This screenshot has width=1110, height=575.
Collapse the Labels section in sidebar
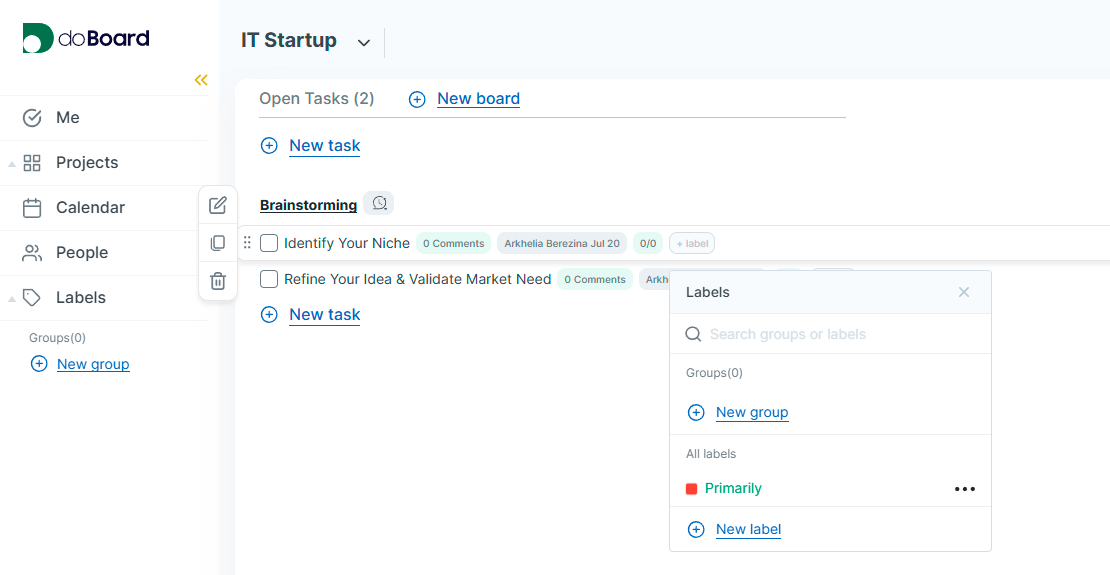(x=12, y=298)
